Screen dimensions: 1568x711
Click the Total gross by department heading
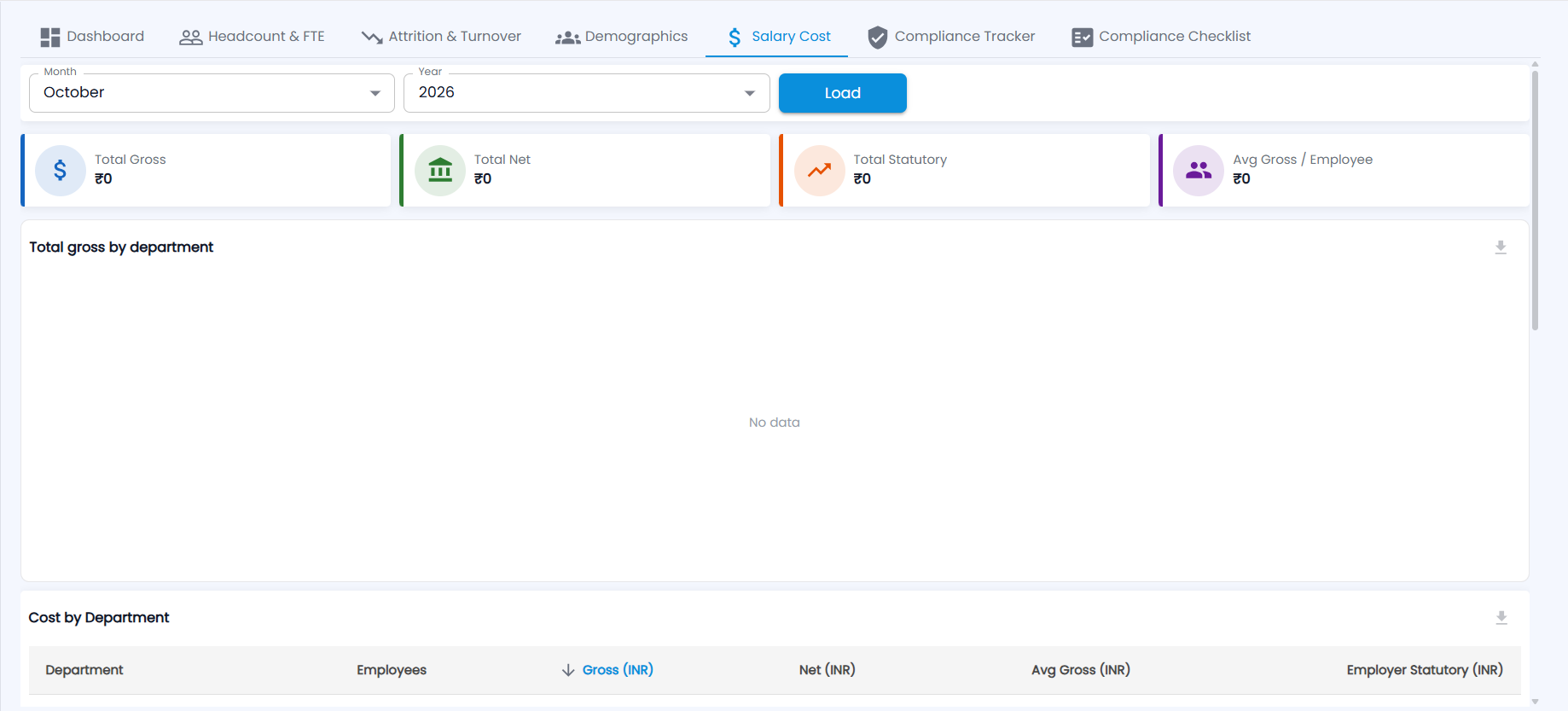[121, 248]
